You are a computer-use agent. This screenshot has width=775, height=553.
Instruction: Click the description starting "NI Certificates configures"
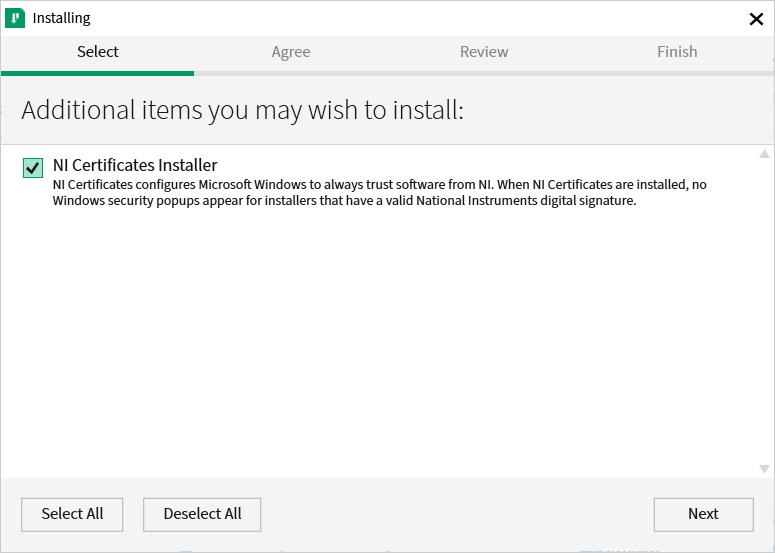380,192
